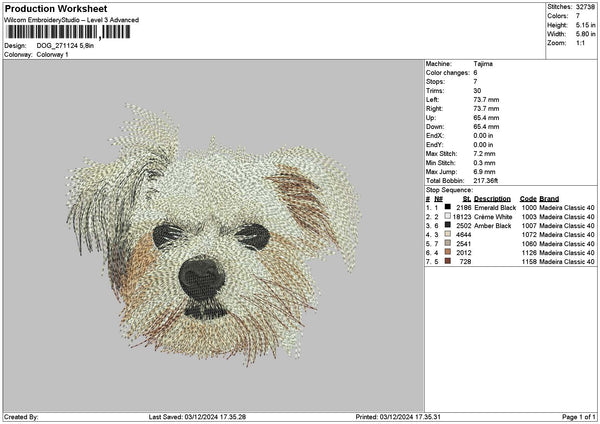The width and height of the screenshot is (600, 424).
Task: Click the stitch count '32738'
Action: click(x=585, y=7)
